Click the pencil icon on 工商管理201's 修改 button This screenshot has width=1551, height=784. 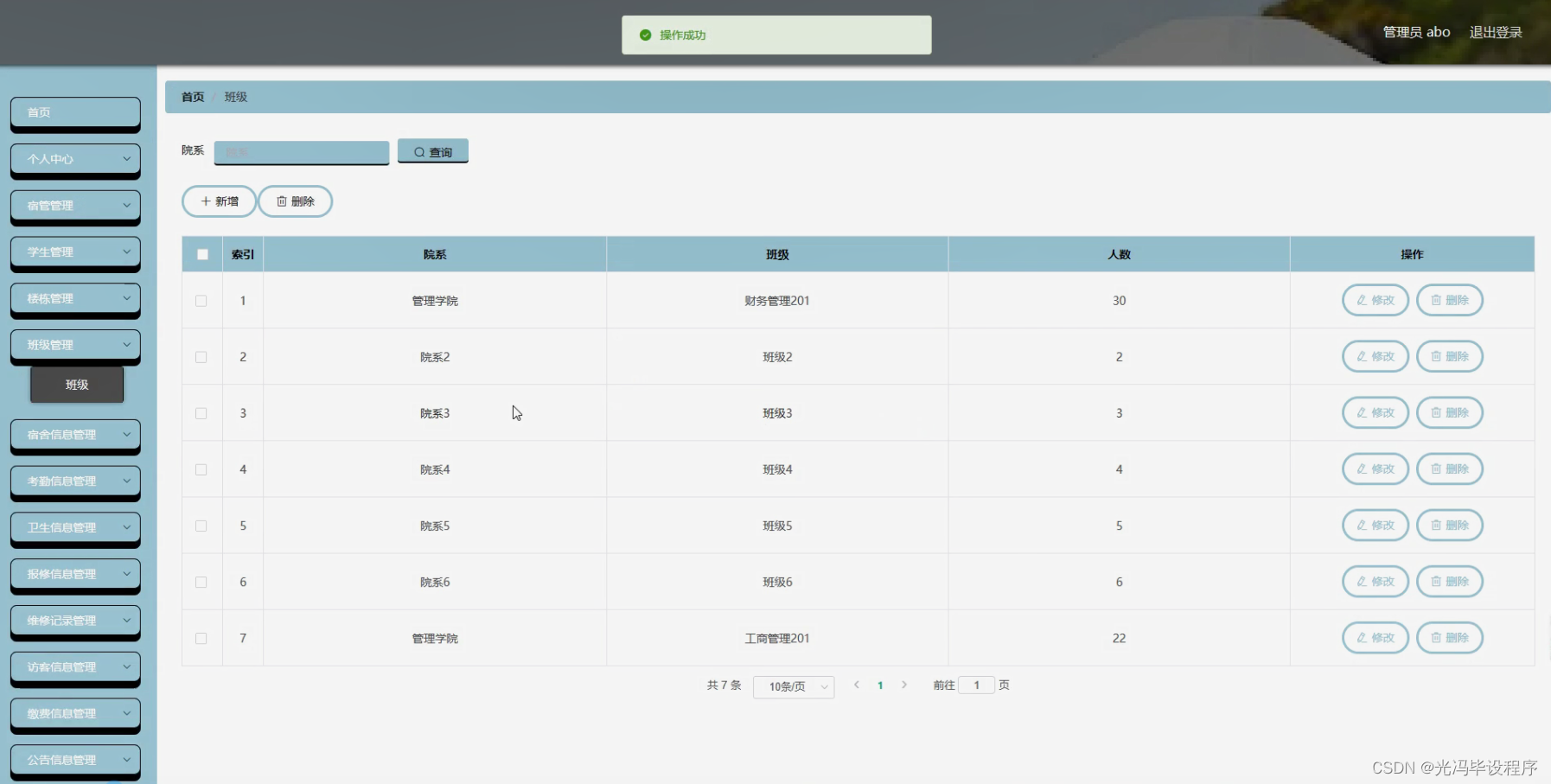[x=1363, y=638]
